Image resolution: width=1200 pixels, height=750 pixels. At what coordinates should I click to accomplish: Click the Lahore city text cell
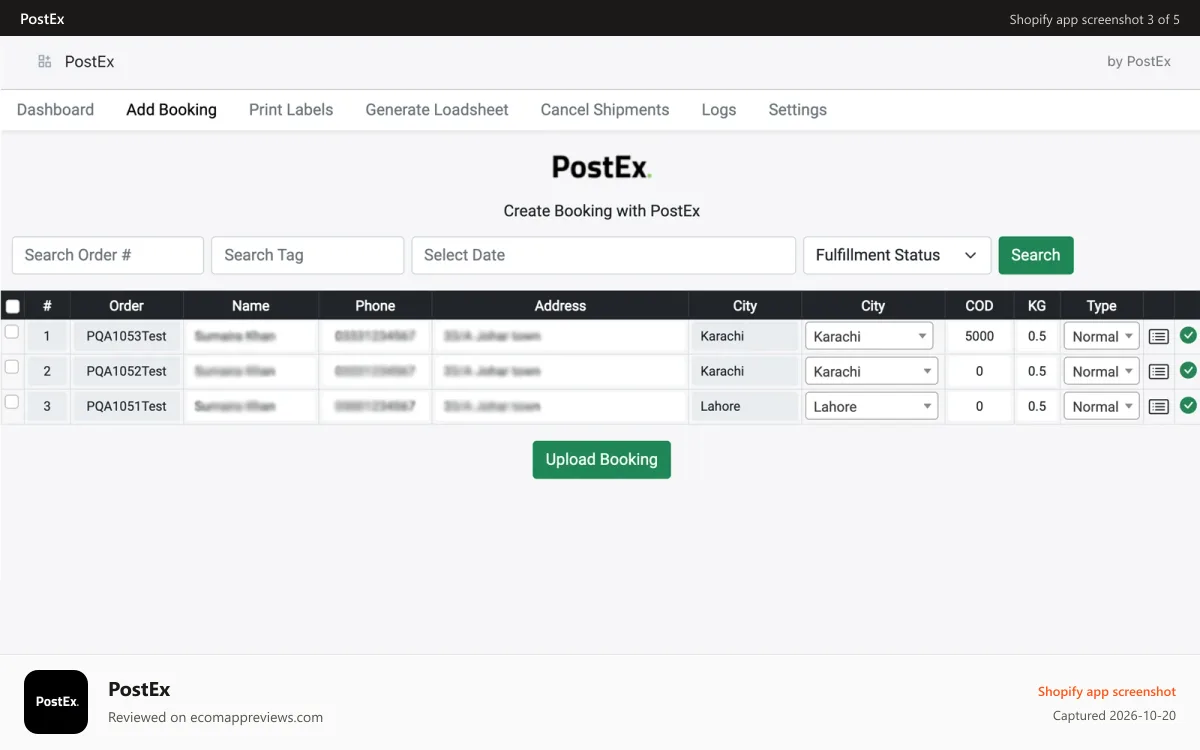click(745, 406)
